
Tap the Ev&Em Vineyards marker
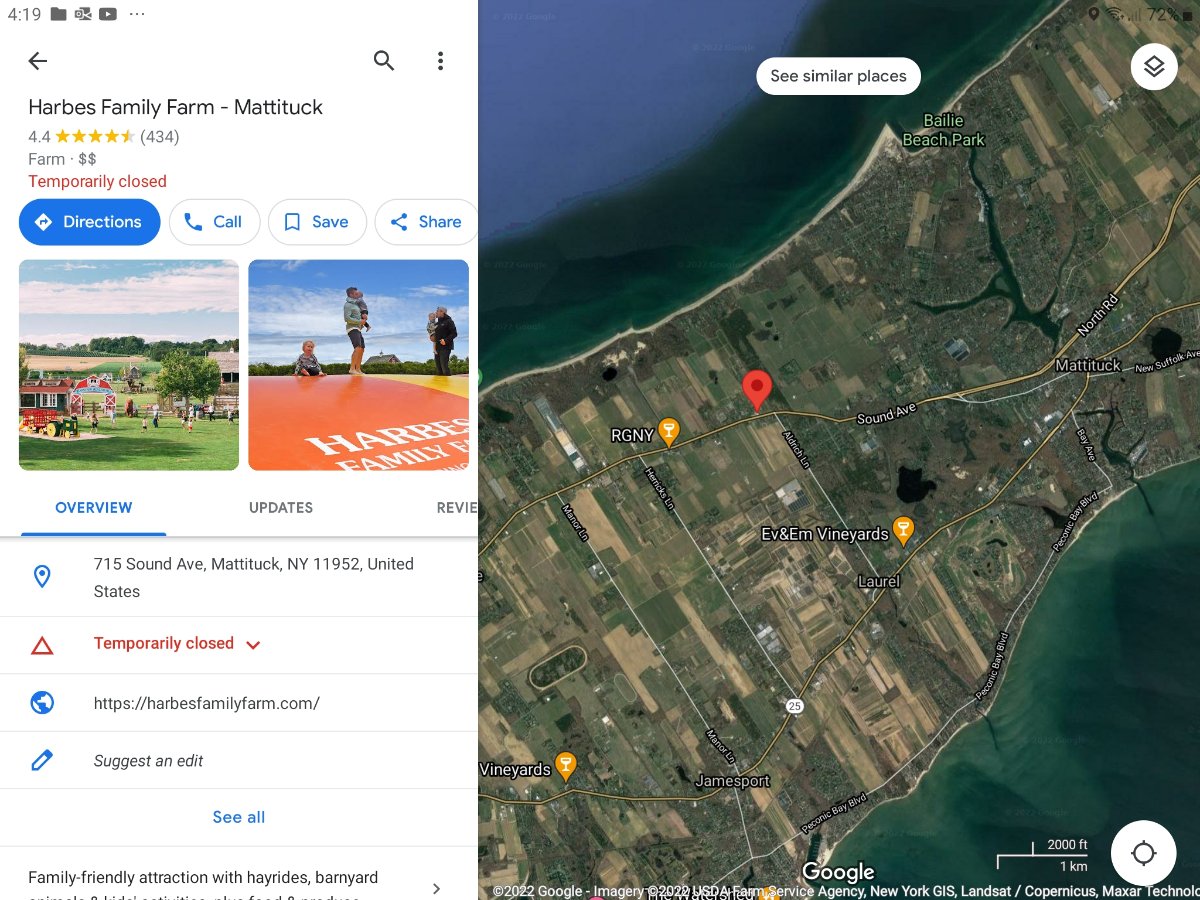[904, 531]
